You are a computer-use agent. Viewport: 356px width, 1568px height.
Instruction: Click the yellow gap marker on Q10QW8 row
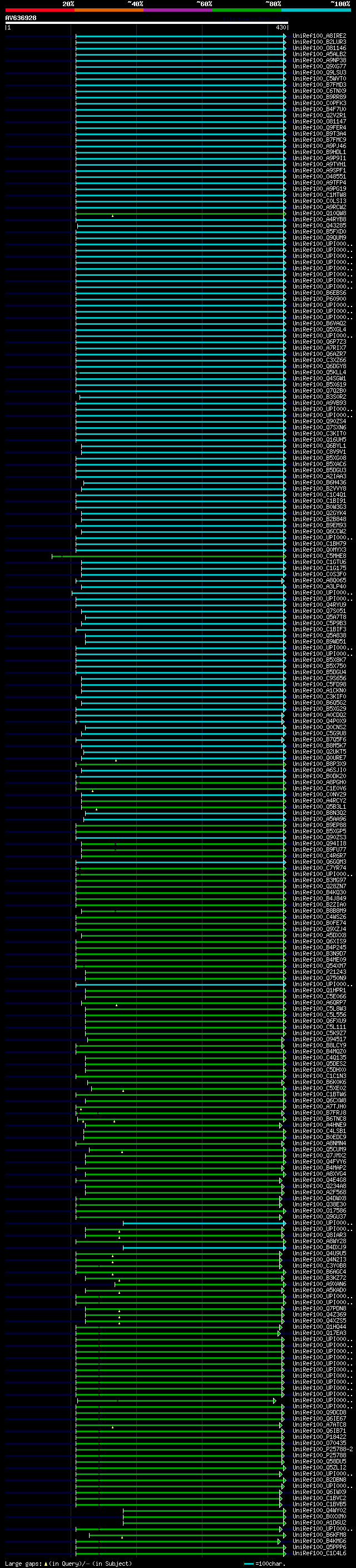[x=112, y=215]
